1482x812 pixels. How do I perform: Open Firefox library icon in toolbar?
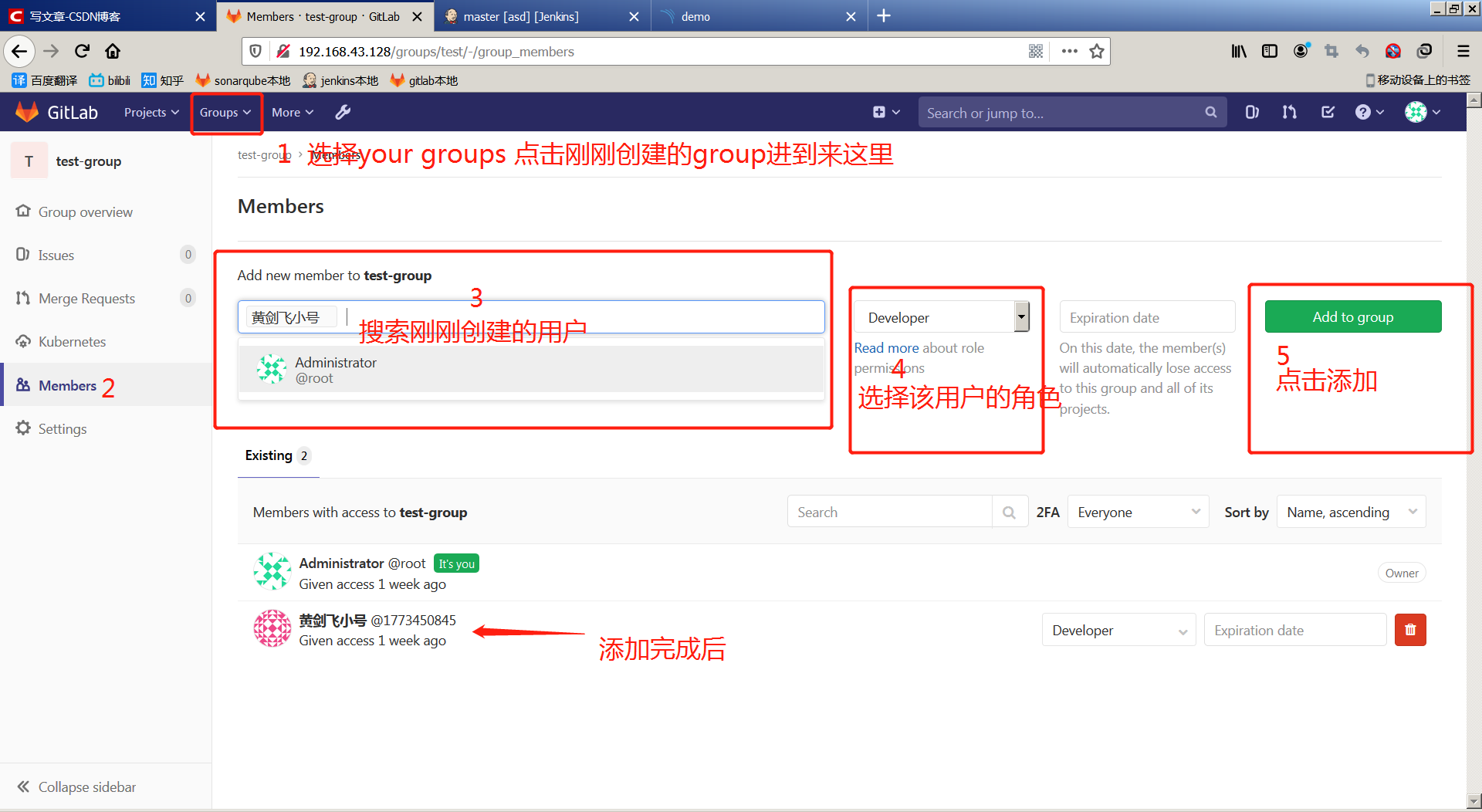1239,51
